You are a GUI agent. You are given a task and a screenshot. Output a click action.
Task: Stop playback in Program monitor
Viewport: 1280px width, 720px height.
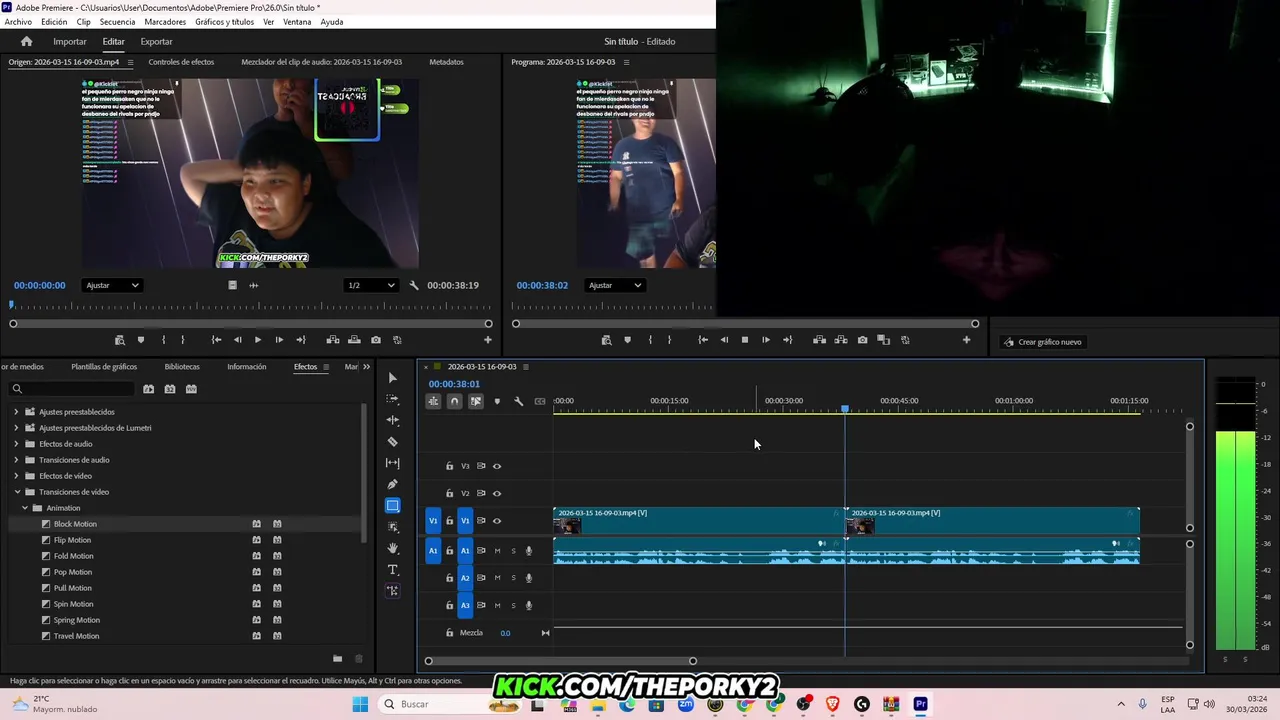[x=744, y=340]
